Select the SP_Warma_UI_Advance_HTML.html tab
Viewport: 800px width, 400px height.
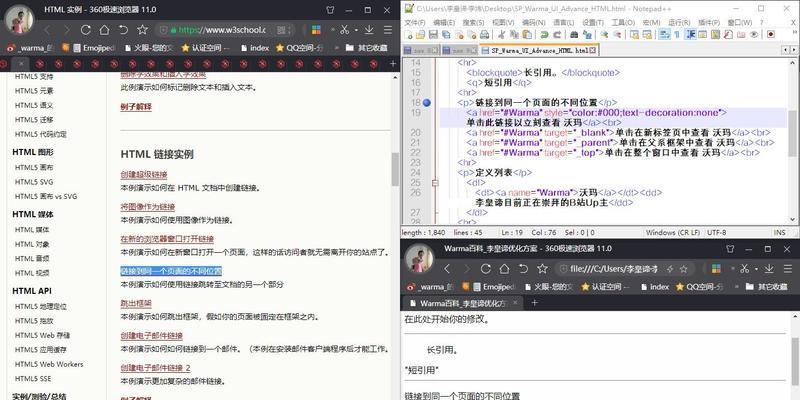point(539,51)
